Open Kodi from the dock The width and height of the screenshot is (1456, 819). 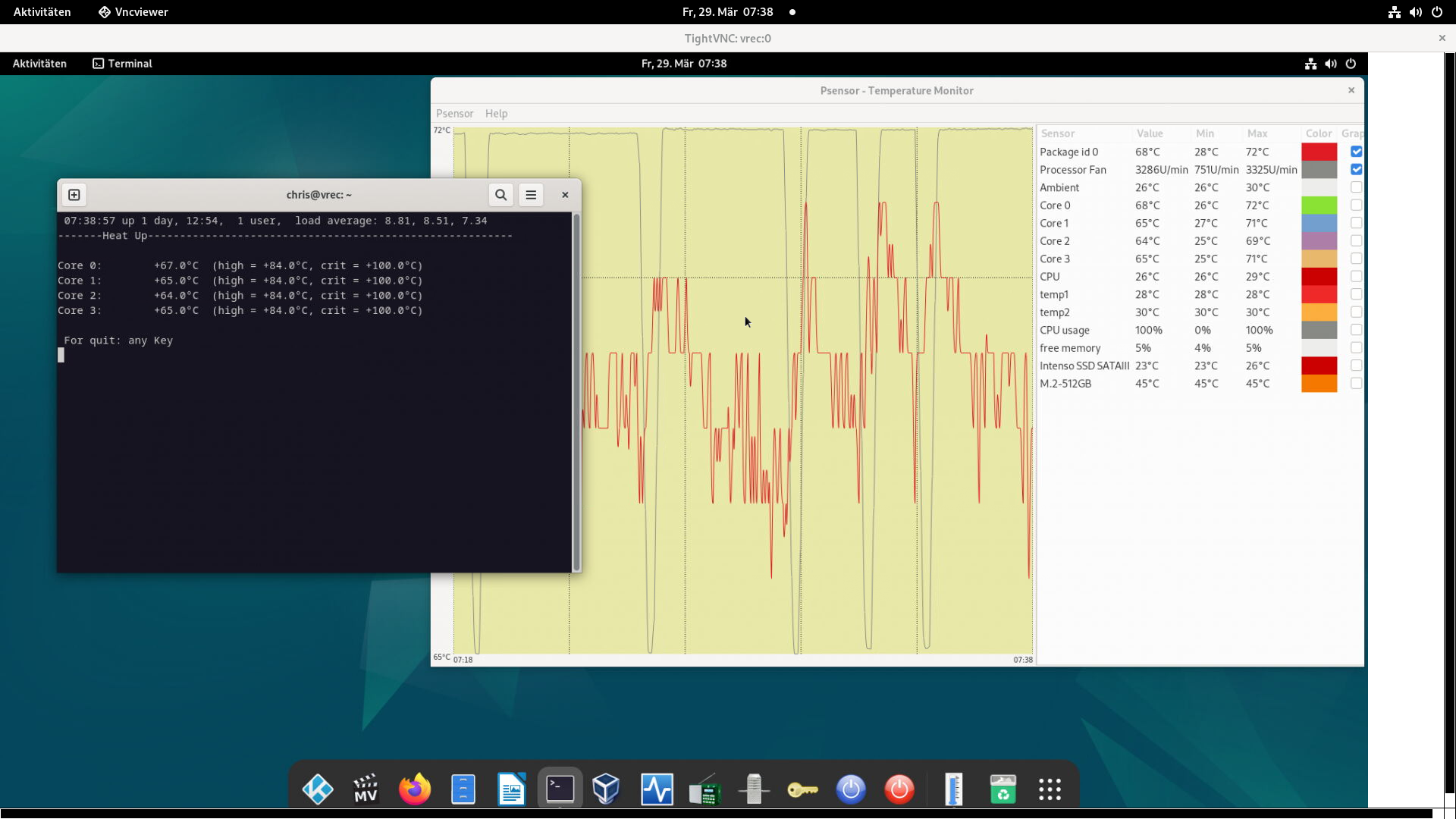[318, 789]
